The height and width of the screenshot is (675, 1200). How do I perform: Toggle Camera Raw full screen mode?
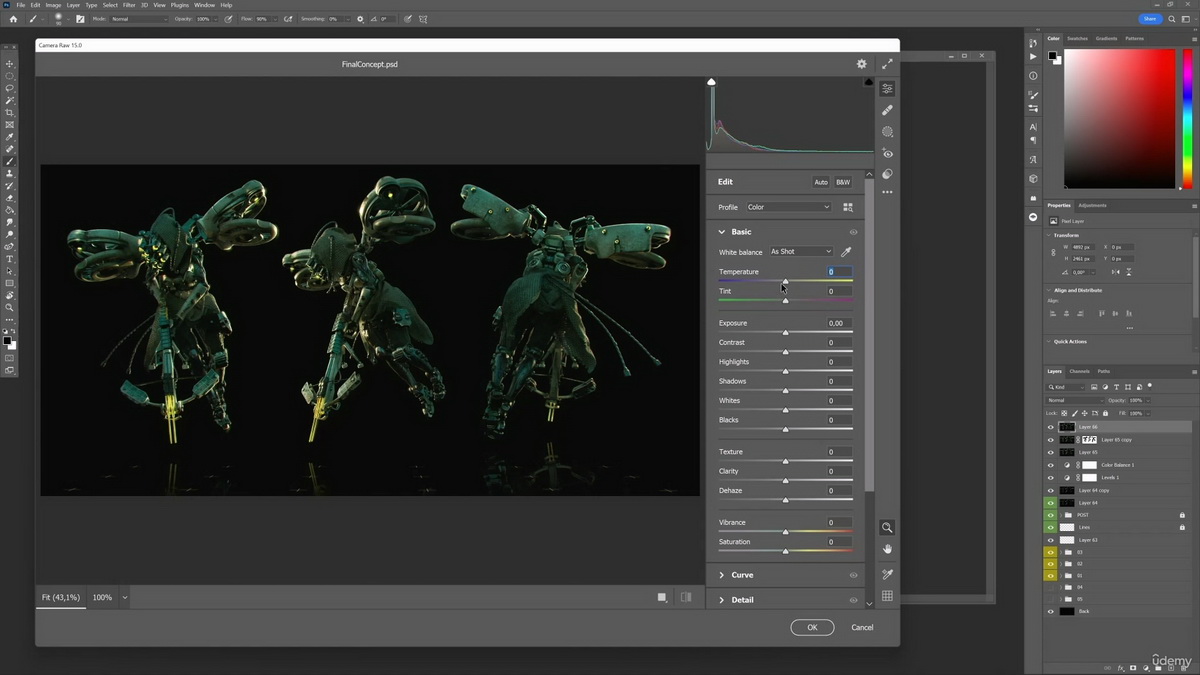(887, 64)
